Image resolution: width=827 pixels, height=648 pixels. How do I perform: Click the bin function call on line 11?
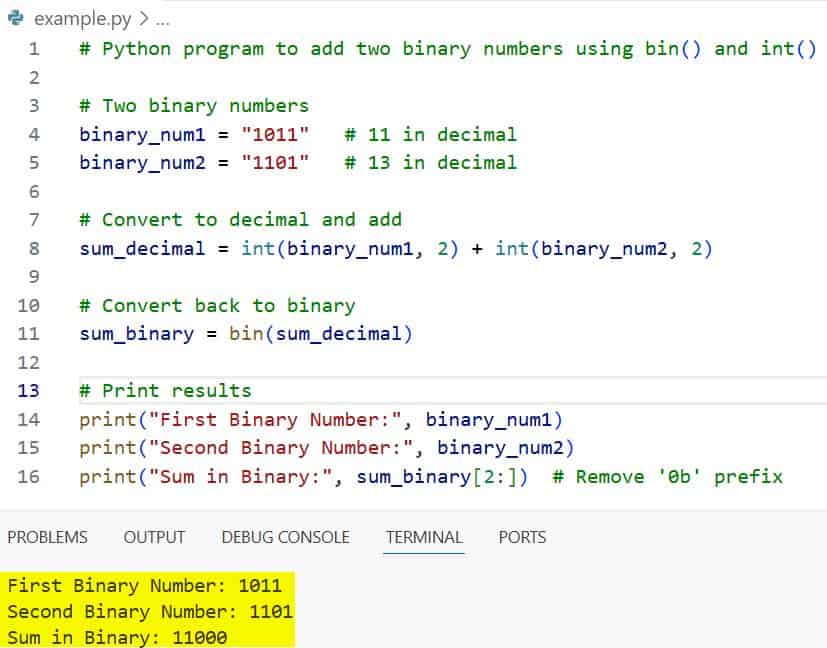click(246, 334)
